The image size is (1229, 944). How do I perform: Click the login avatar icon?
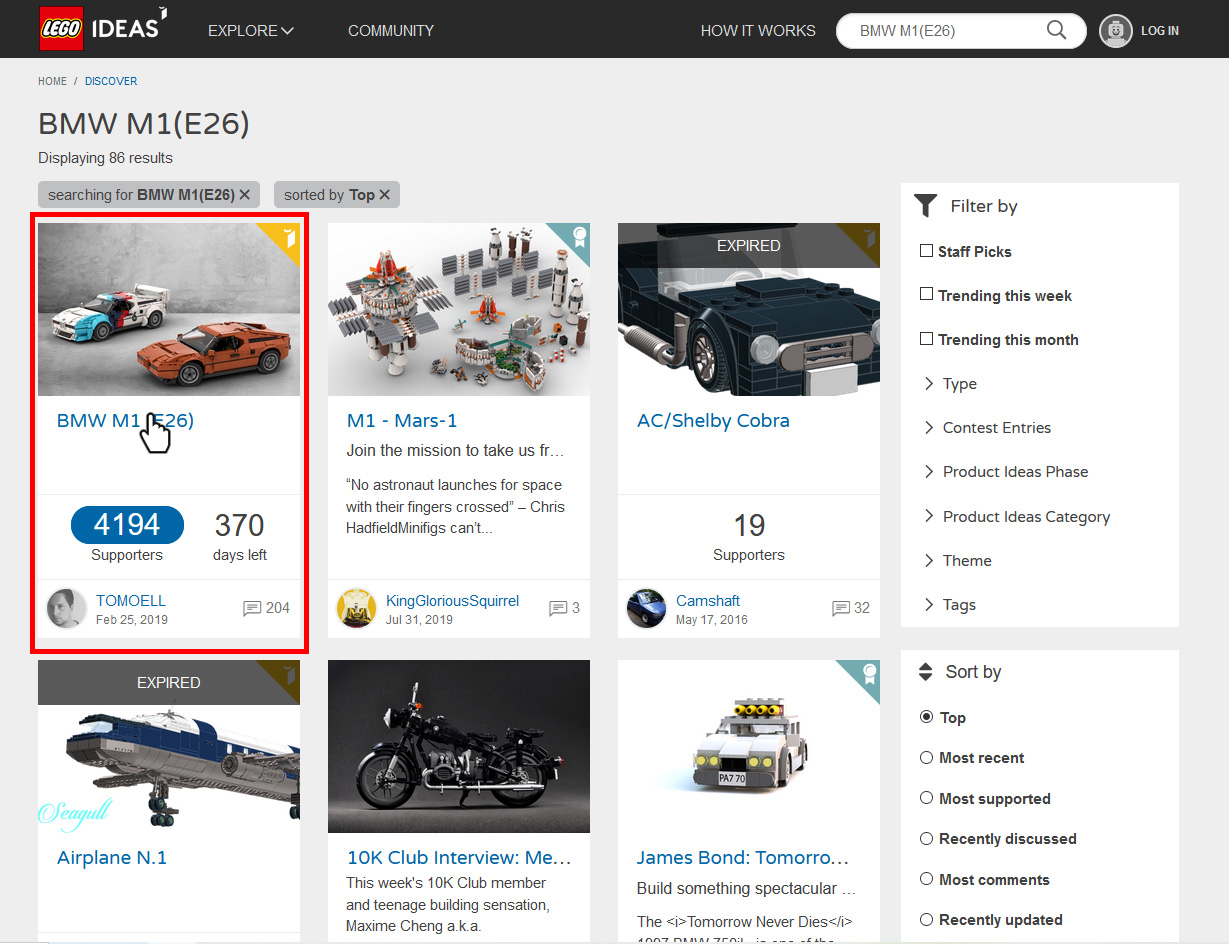click(1116, 31)
